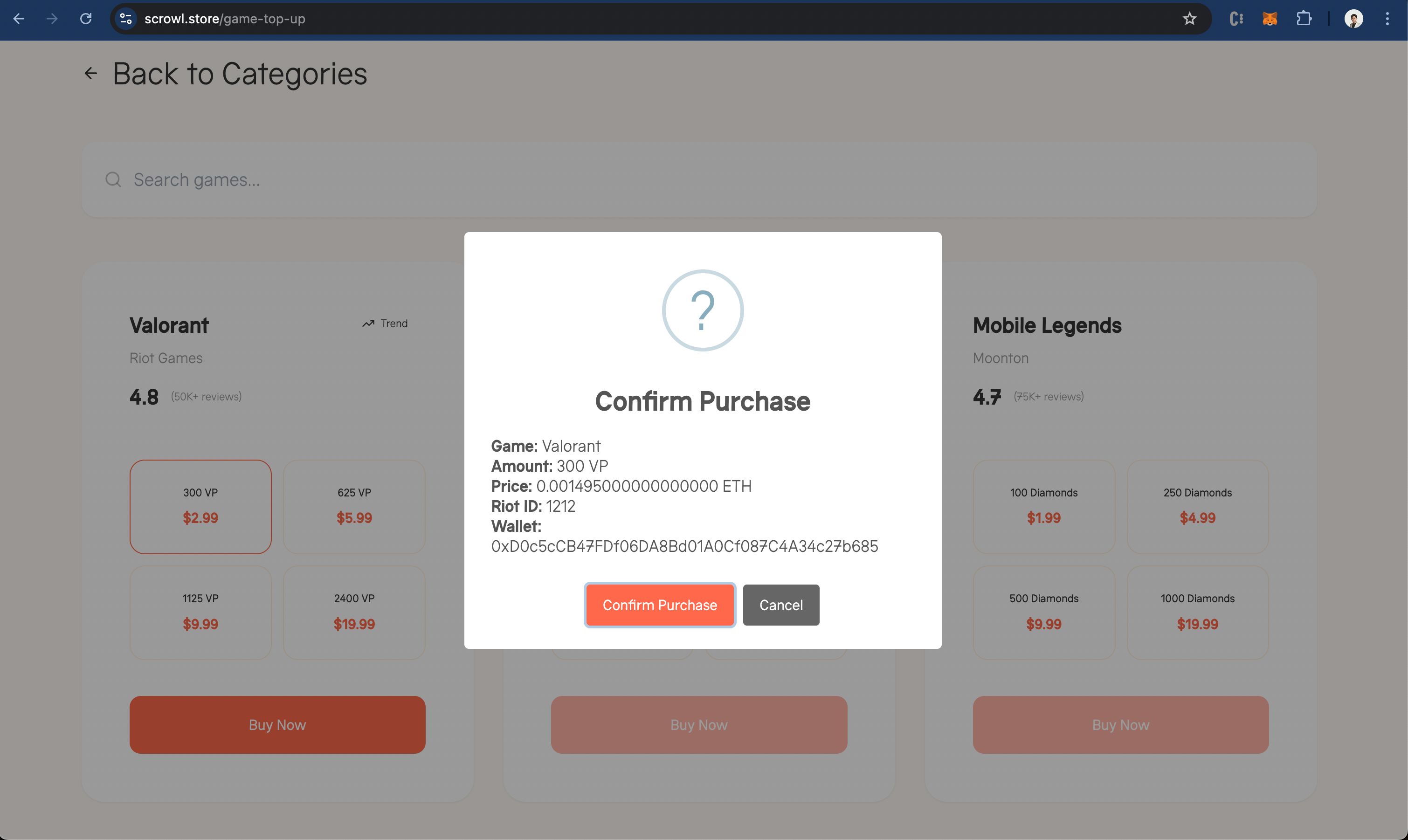Bookmark this page with the star icon
The image size is (1408, 840).
point(1189,19)
